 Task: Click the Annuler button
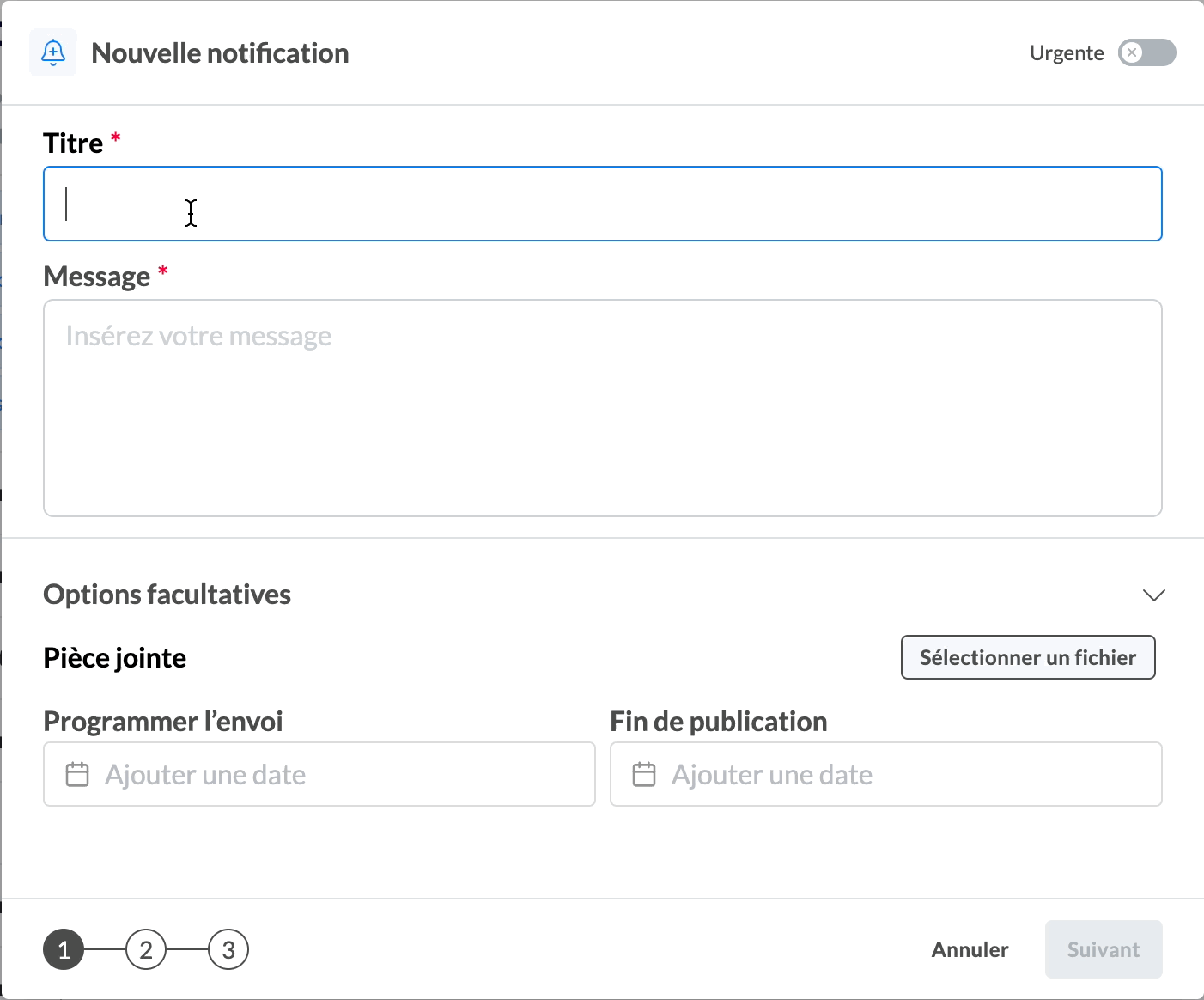(x=970, y=949)
